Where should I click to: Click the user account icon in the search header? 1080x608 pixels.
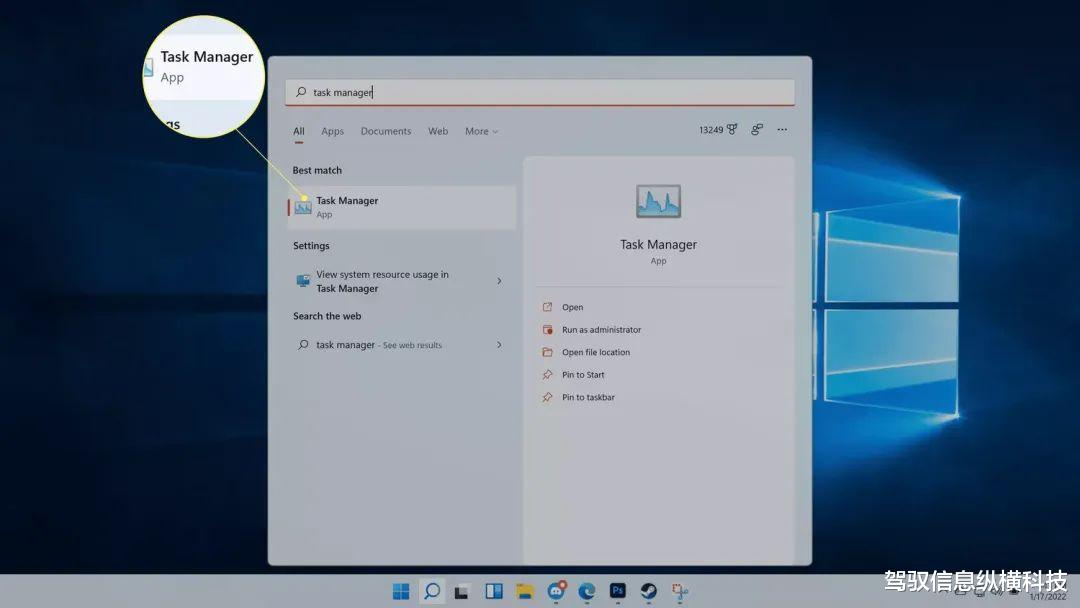pyautogui.click(x=757, y=129)
